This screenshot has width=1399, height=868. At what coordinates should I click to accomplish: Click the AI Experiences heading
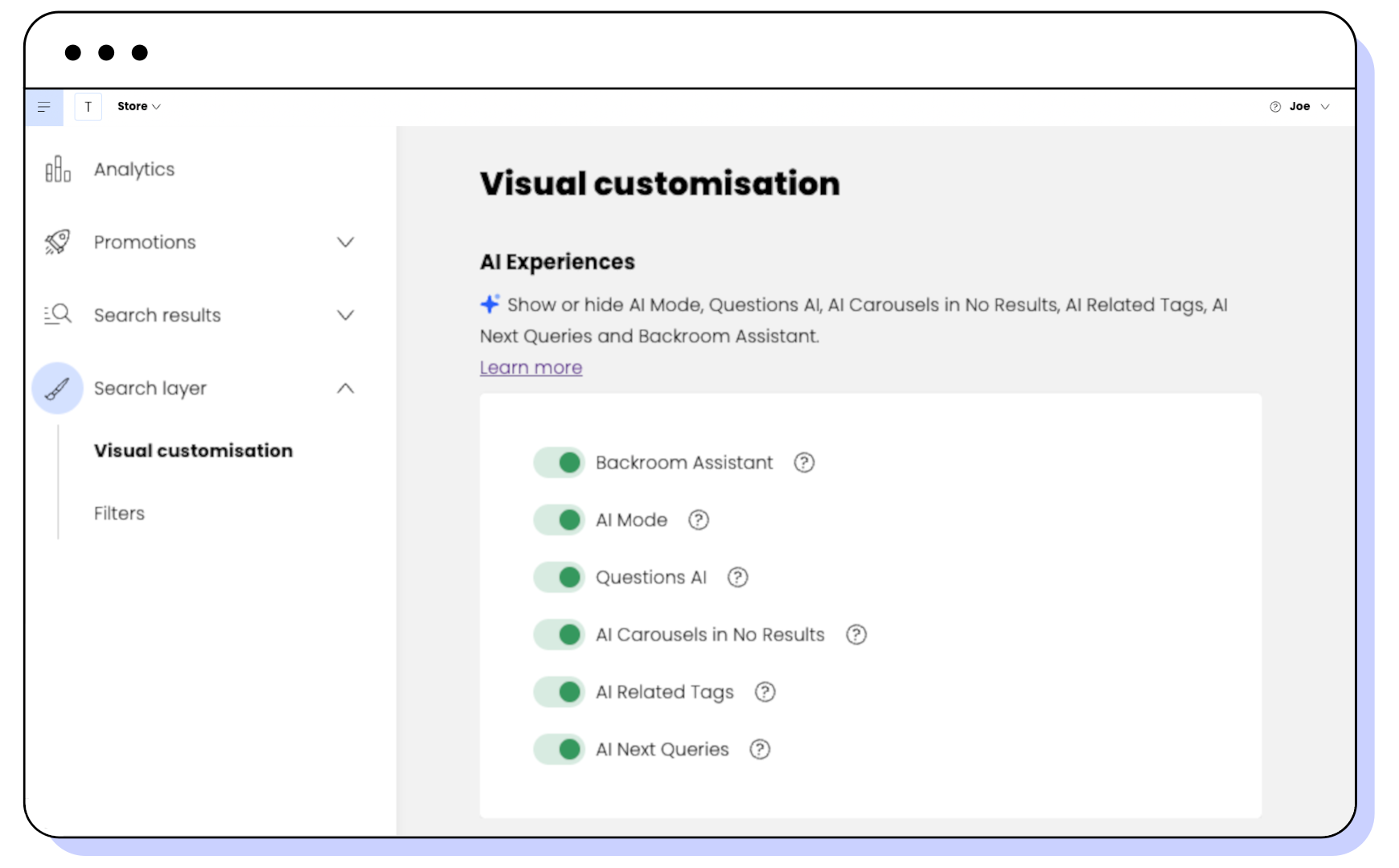coord(557,262)
